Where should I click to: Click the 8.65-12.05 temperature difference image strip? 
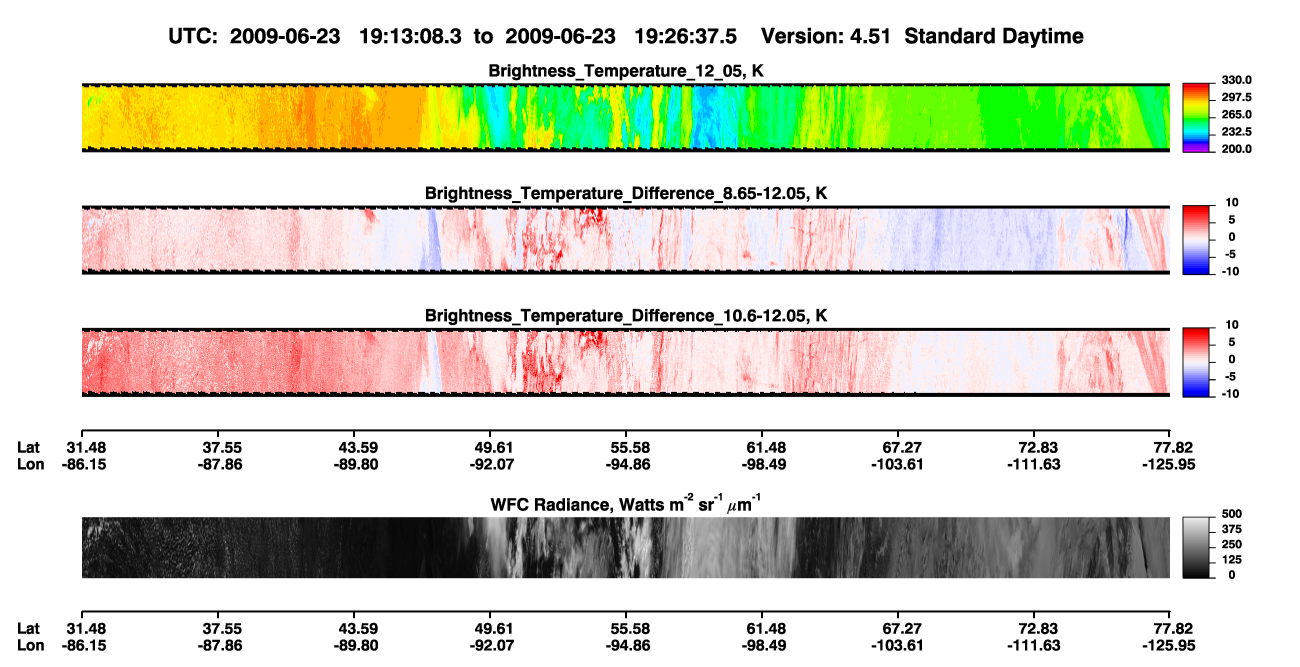tap(626, 240)
